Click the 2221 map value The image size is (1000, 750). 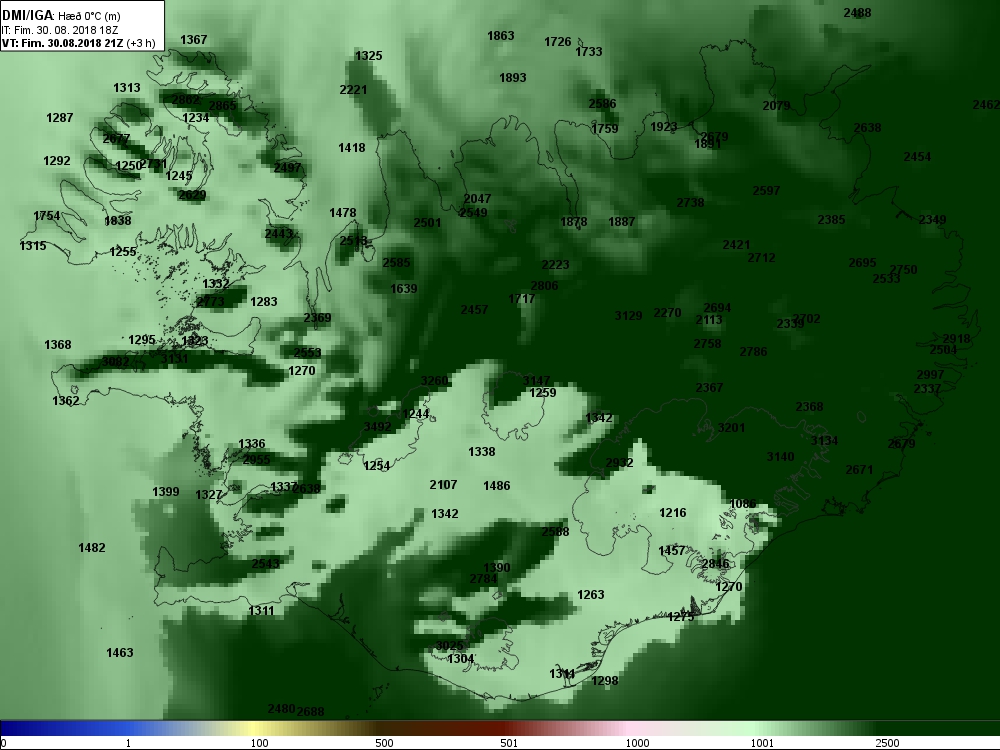coord(353,90)
